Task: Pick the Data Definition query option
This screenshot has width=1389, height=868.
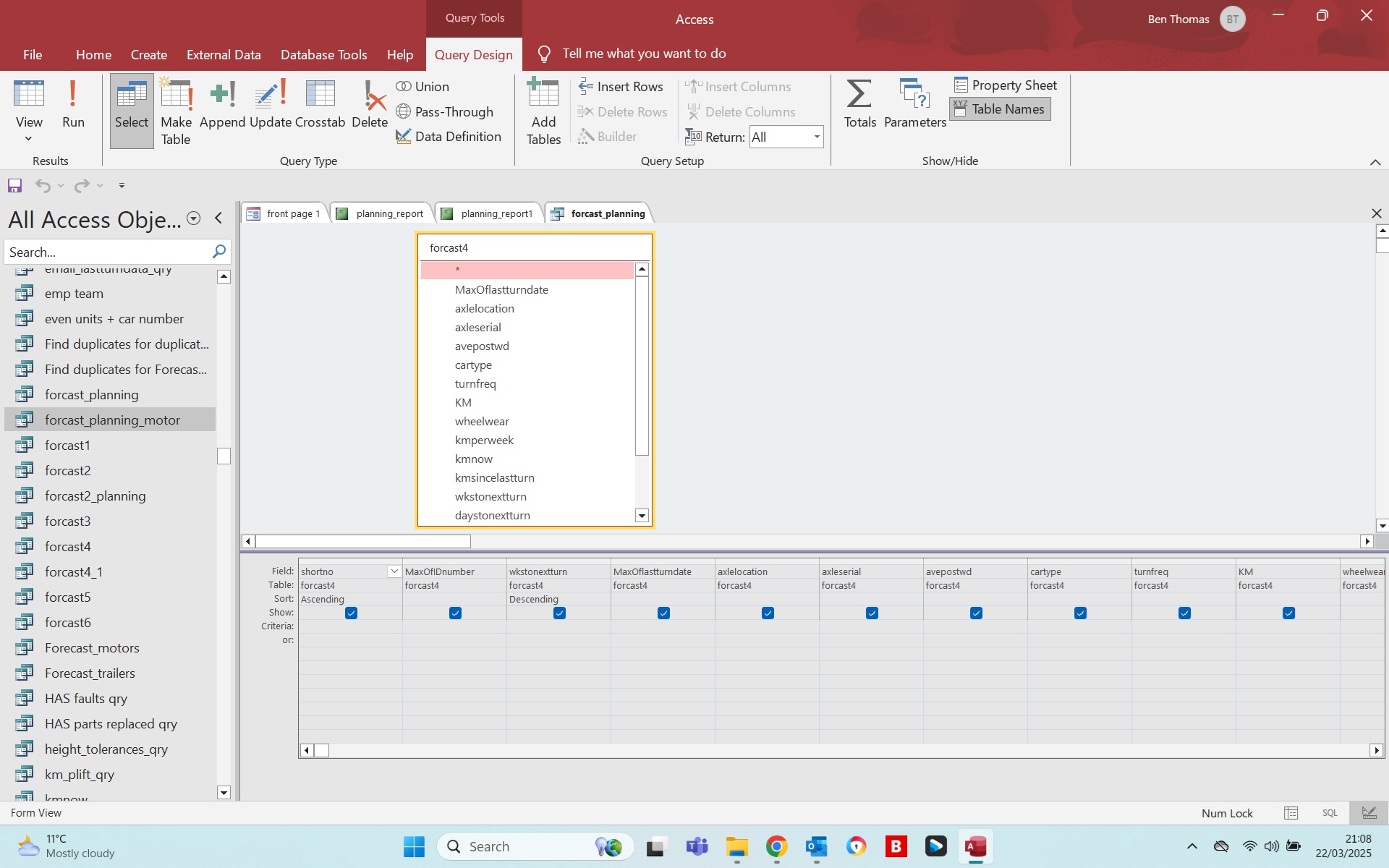Action: [x=449, y=137]
